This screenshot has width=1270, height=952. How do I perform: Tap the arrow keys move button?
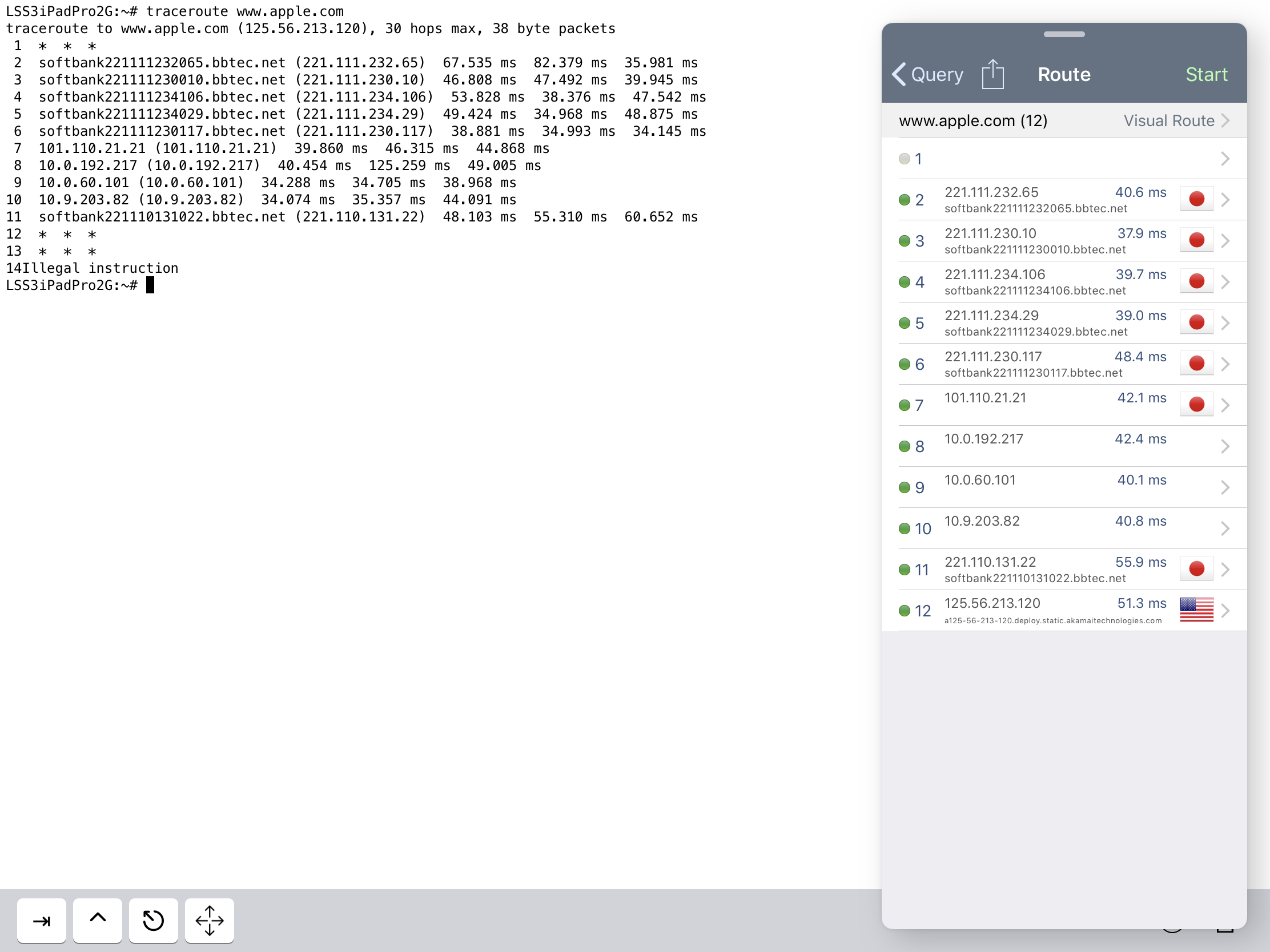tap(210, 921)
